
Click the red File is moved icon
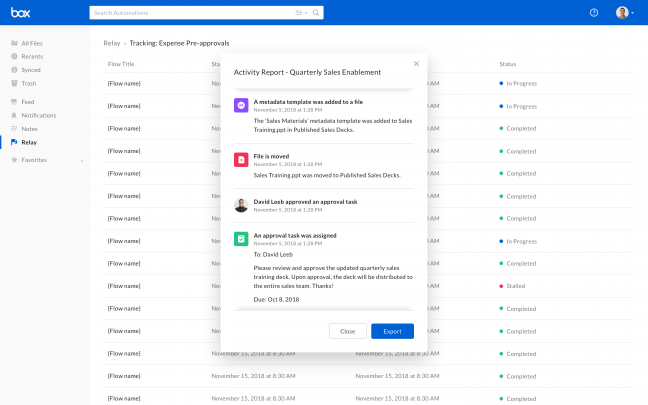(241, 160)
